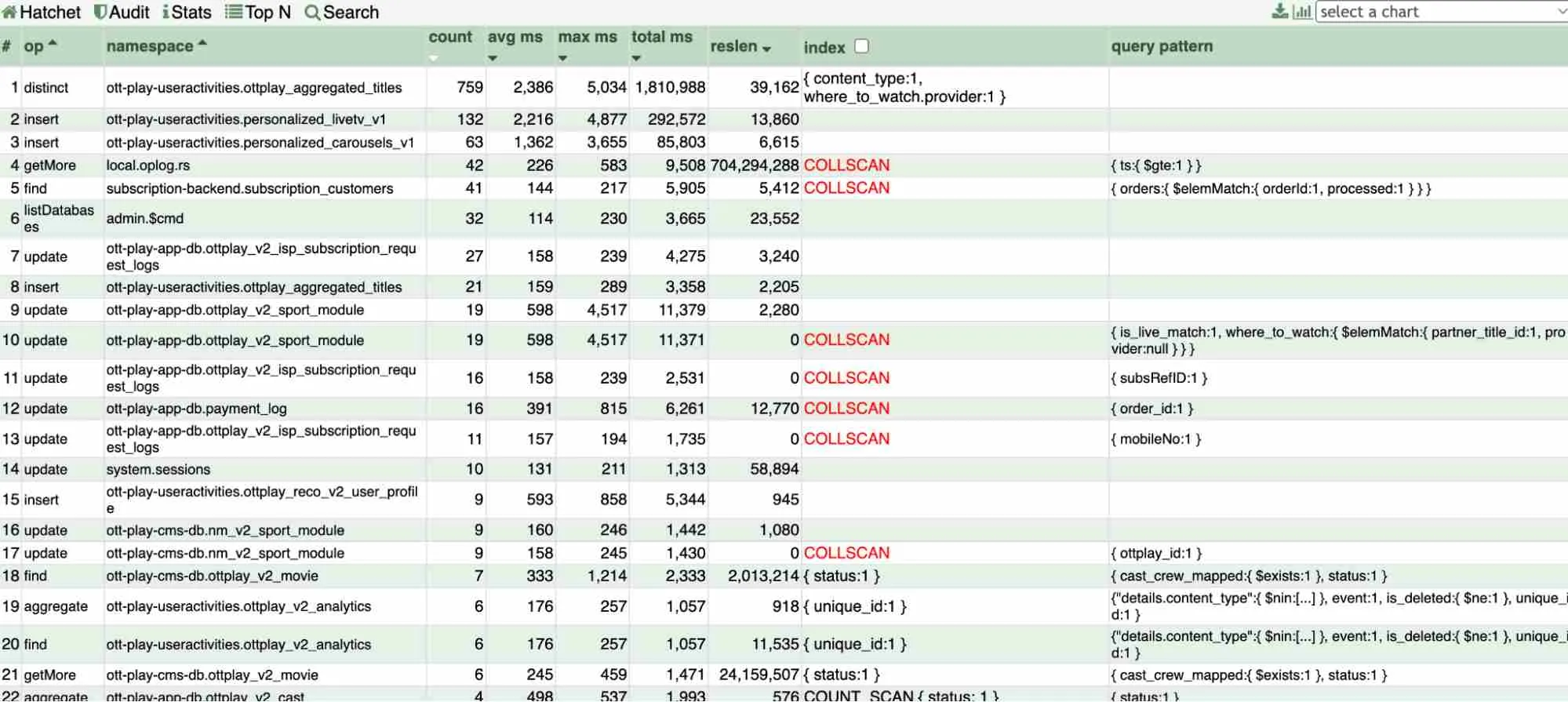Click the is_live_match query pattern in row 10
The height and width of the screenshot is (702, 1568).
coord(1338,340)
